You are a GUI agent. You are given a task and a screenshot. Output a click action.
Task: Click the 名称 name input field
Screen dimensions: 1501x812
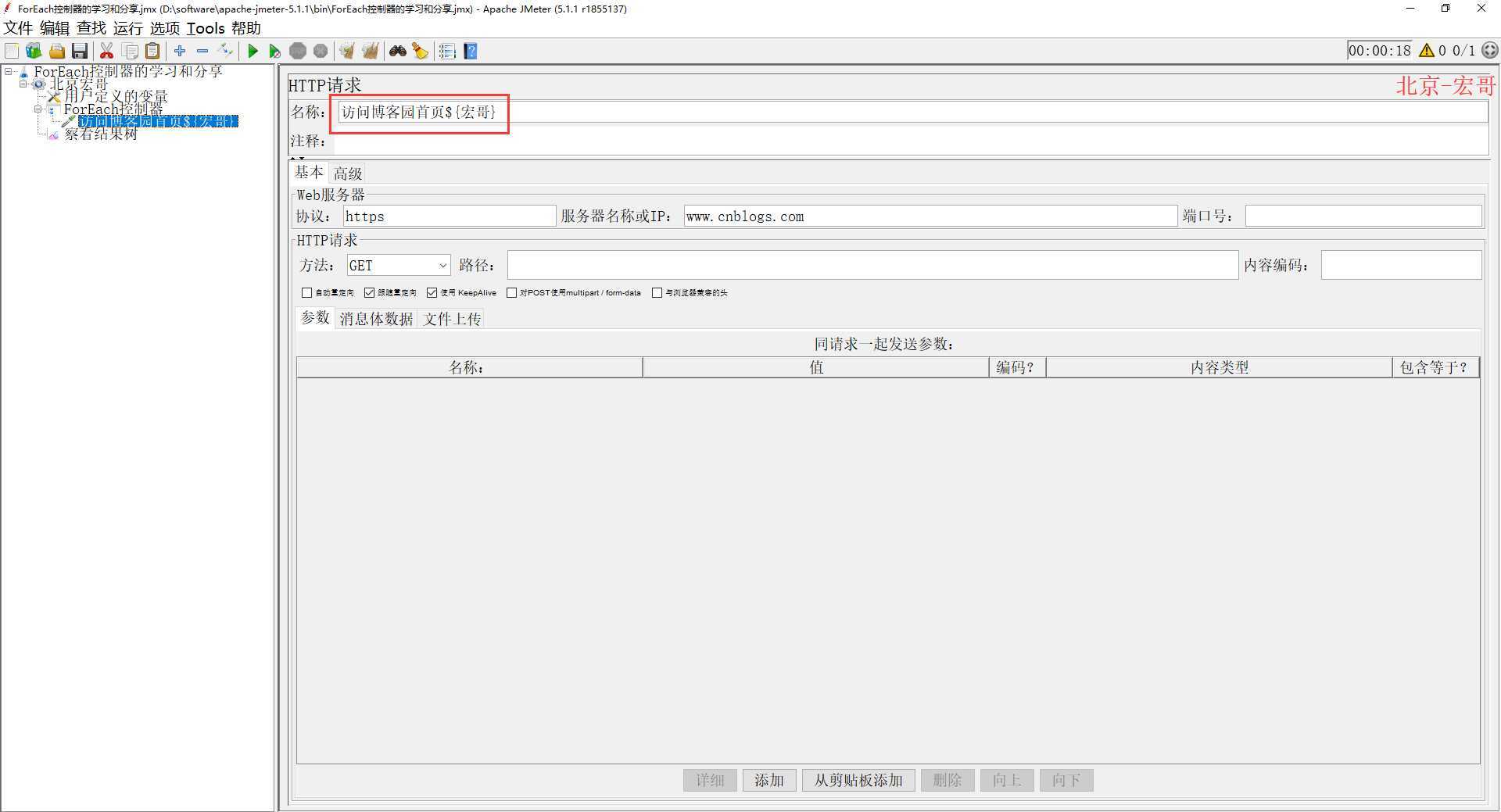912,112
